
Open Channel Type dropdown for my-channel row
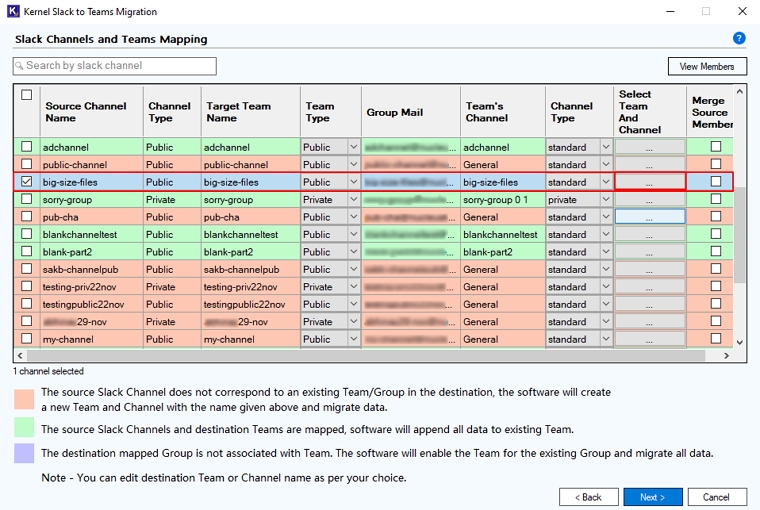(606, 339)
